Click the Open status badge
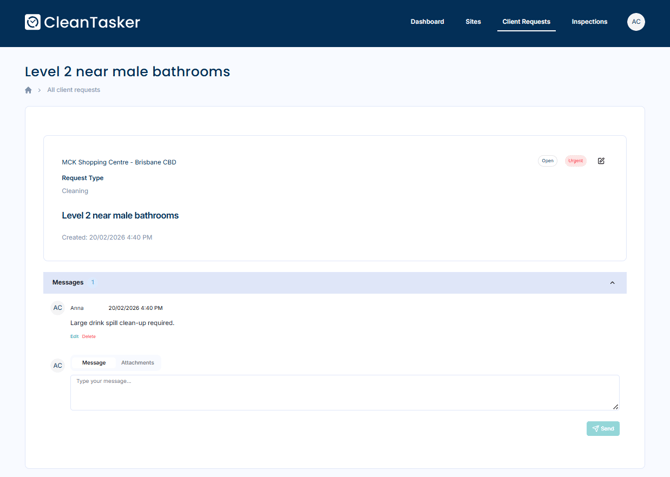 tap(547, 161)
